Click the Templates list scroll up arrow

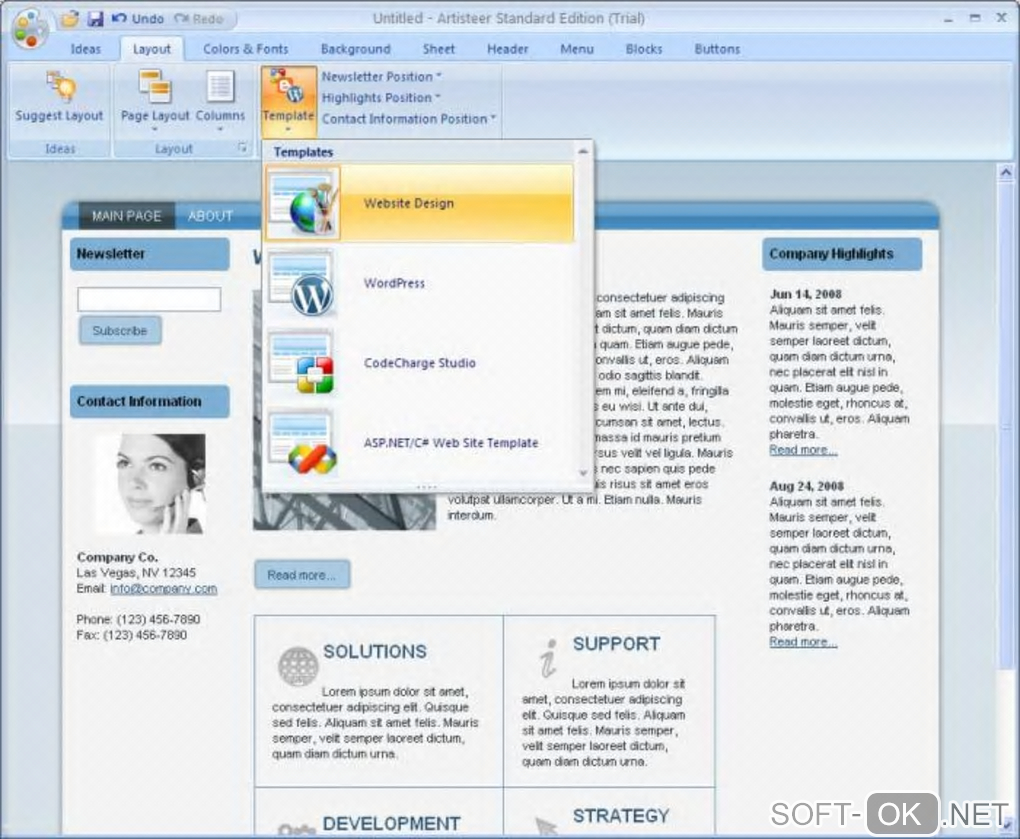[583, 151]
